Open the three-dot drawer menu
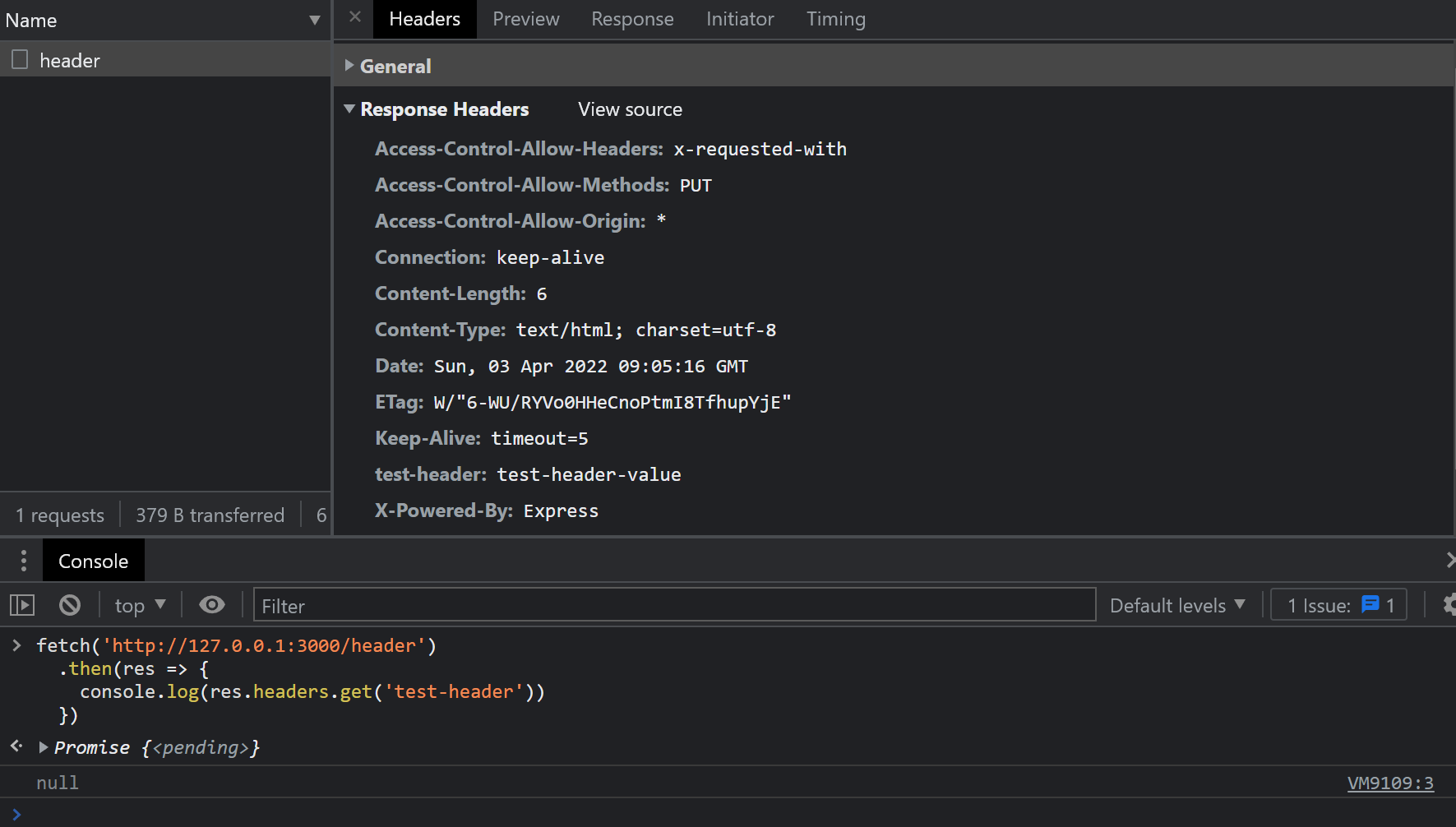This screenshot has width=1456, height=827. (x=23, y=561)
